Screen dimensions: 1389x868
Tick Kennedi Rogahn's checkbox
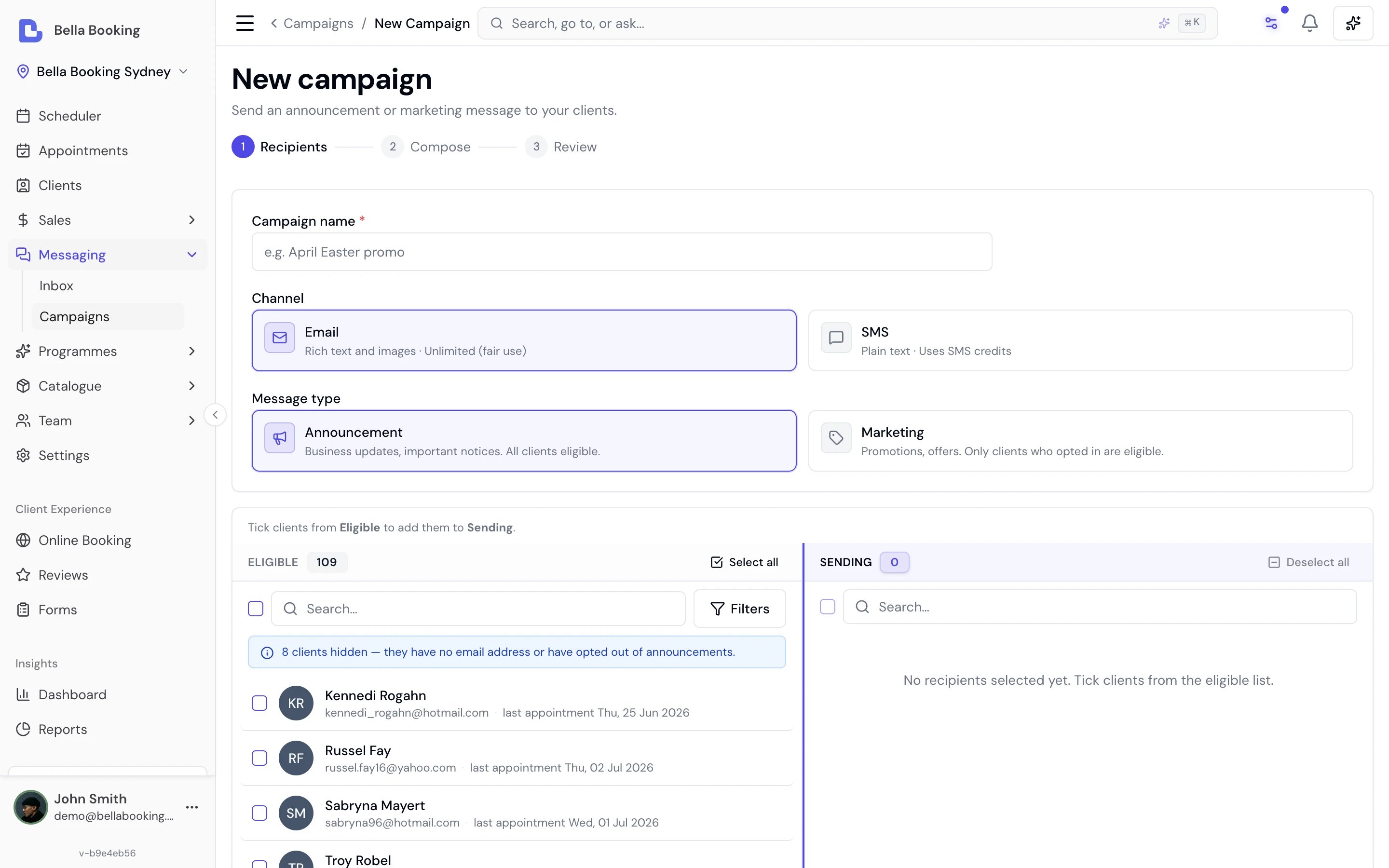point(259,703)
